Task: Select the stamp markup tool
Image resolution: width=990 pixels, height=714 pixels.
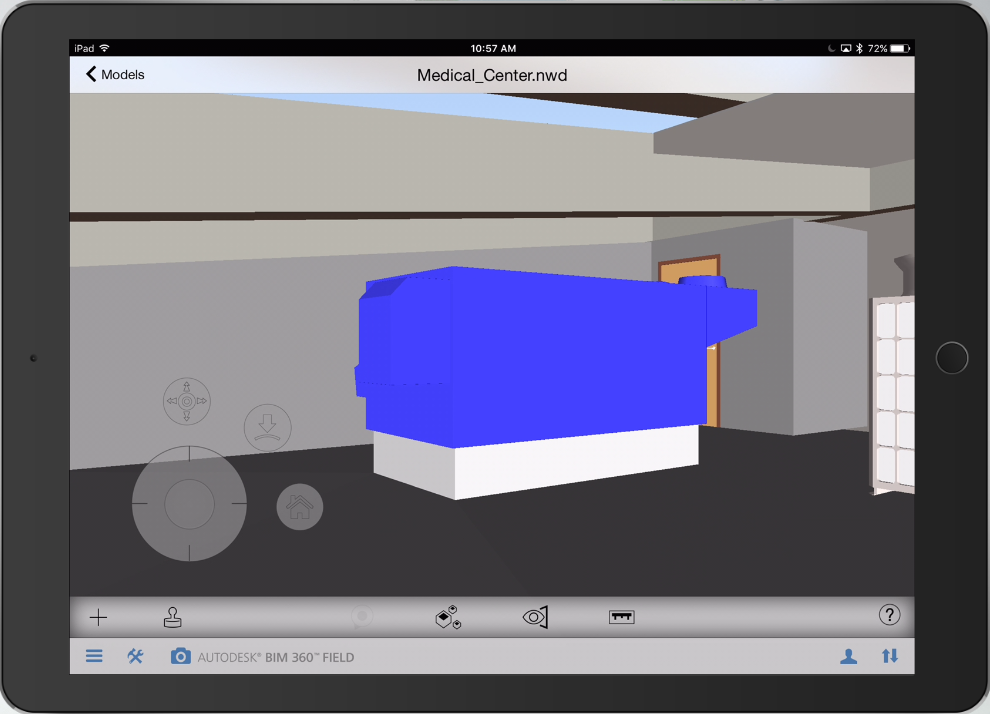Action: (172, 617)
